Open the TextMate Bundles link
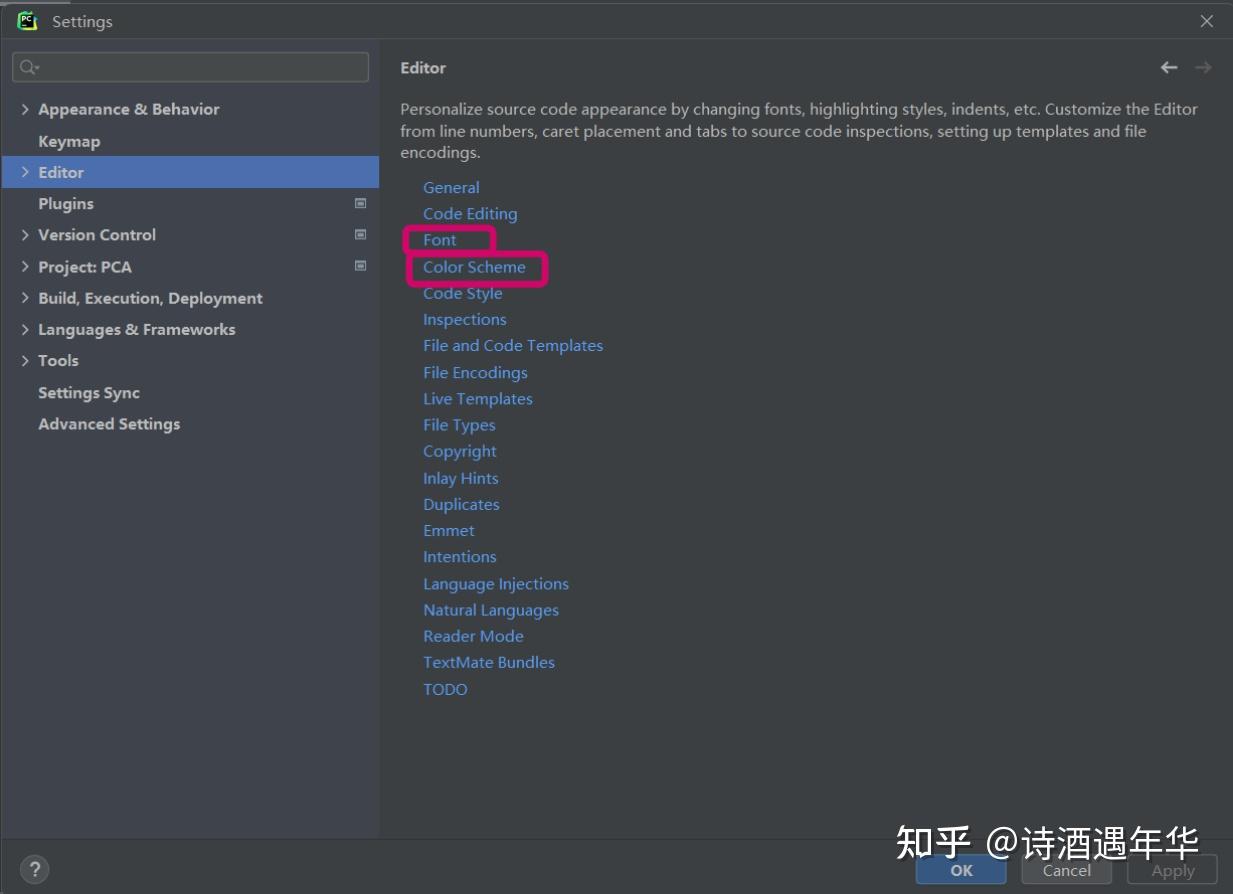 click(x=489, y=662)
